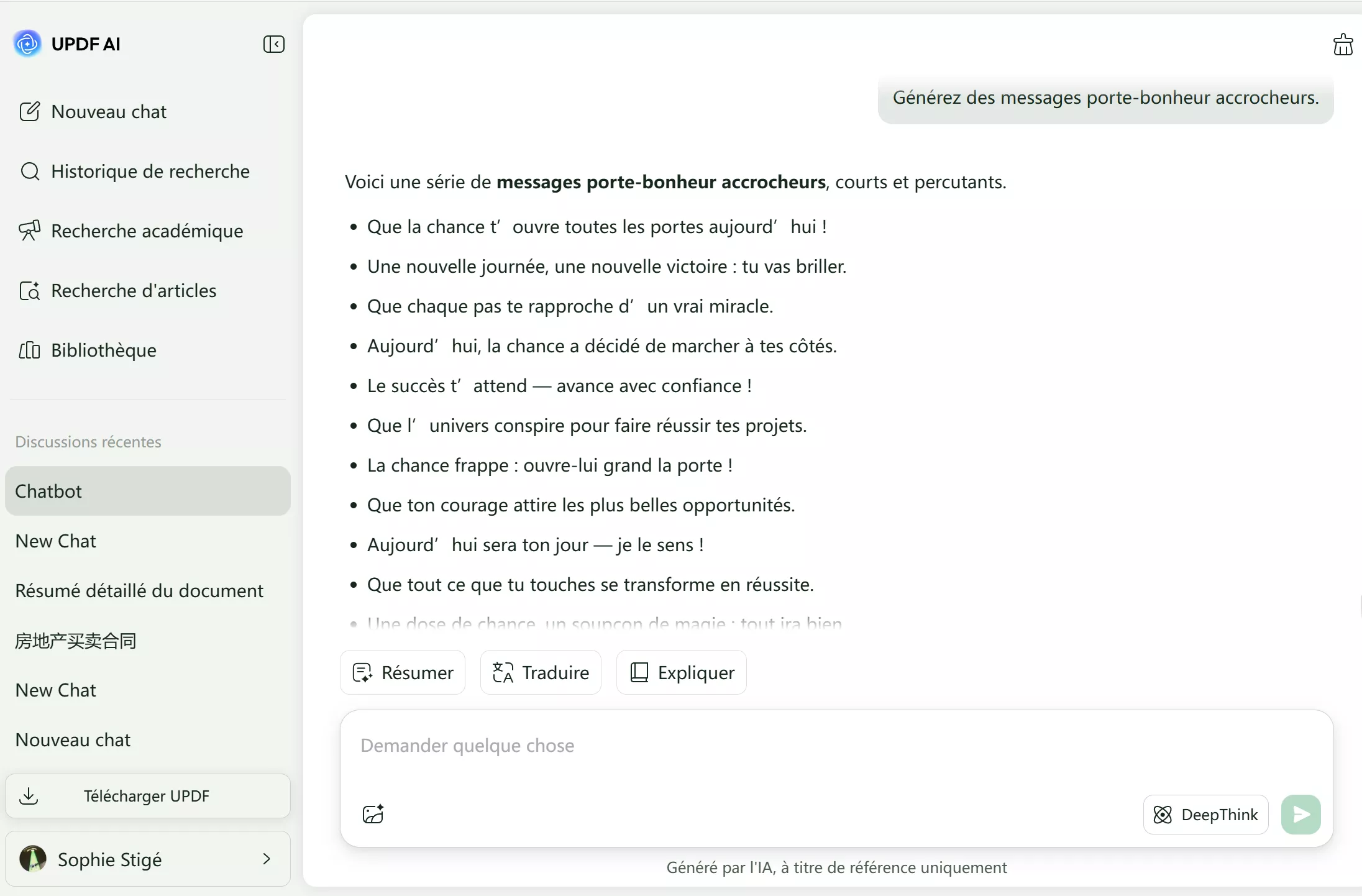Image resolution: width=1362 pixels, height=896 pixels.
Task: Click the Expliquer button
Action: [x=680, y=672]
